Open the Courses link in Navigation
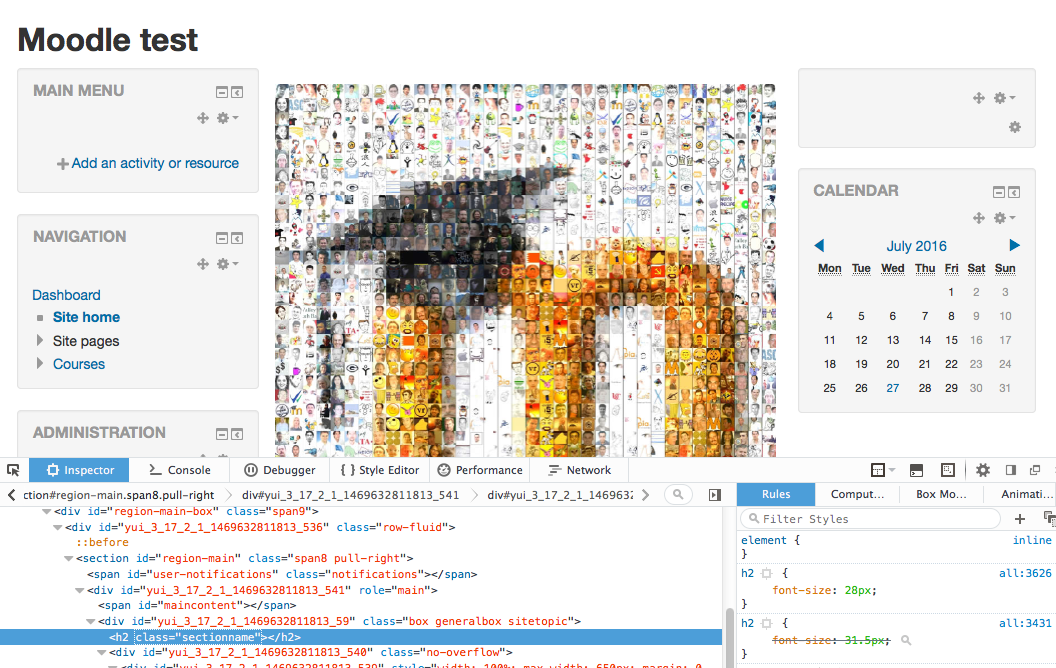The height and width of the screenshot is (668, 1056). pos(79,364)
